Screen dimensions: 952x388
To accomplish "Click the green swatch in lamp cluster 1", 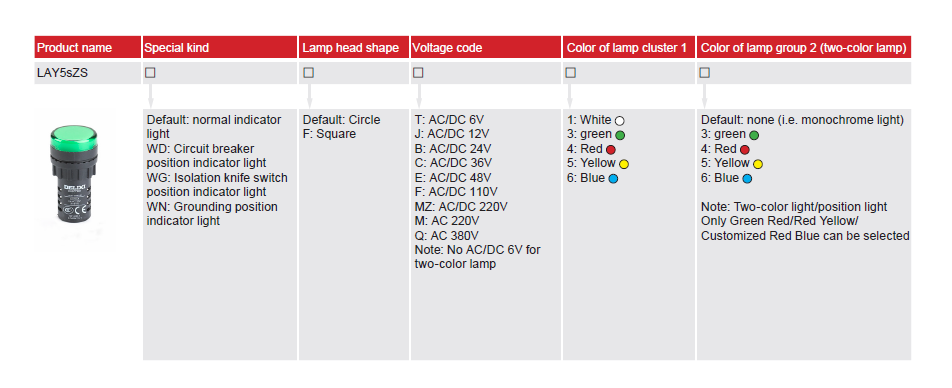I will [620, 135].
